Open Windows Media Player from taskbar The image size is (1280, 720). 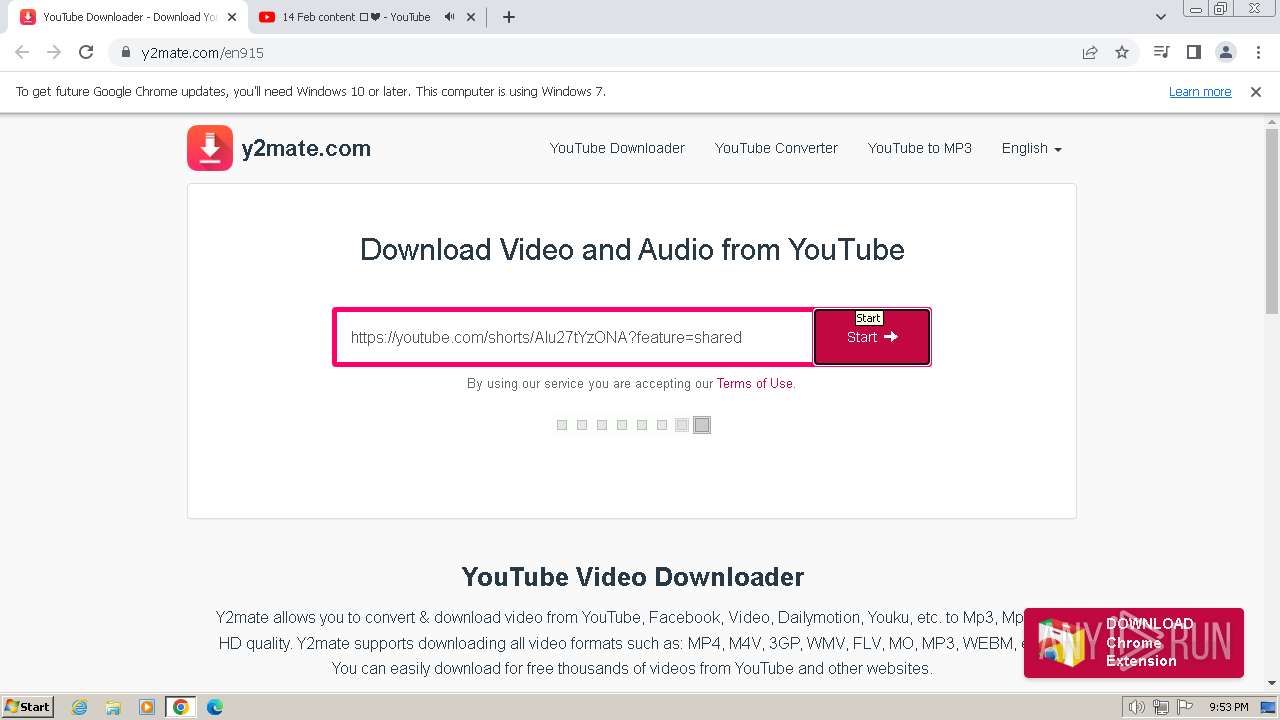point(147,707)
